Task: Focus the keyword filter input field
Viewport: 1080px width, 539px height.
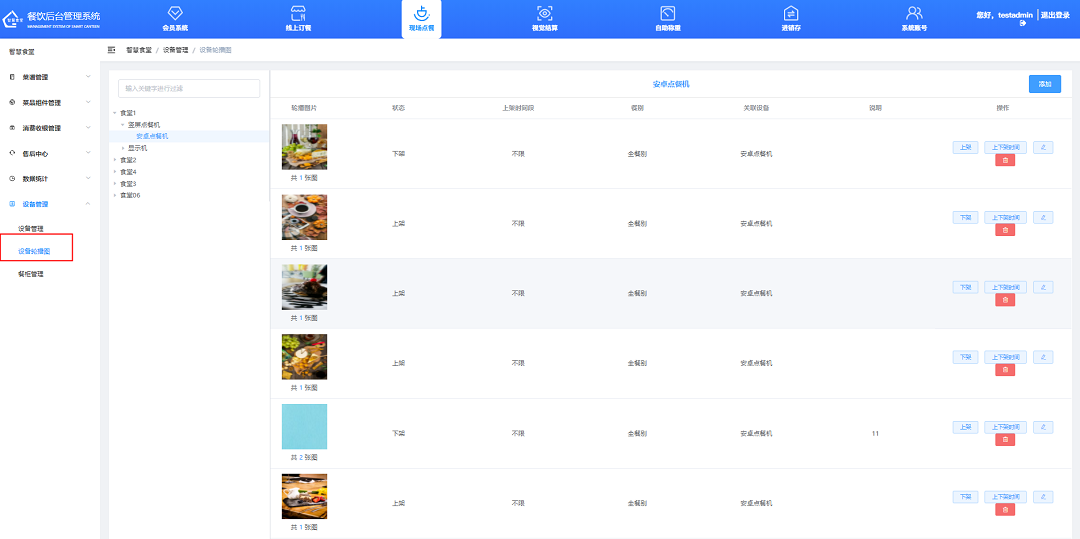Action: (188, 88)
